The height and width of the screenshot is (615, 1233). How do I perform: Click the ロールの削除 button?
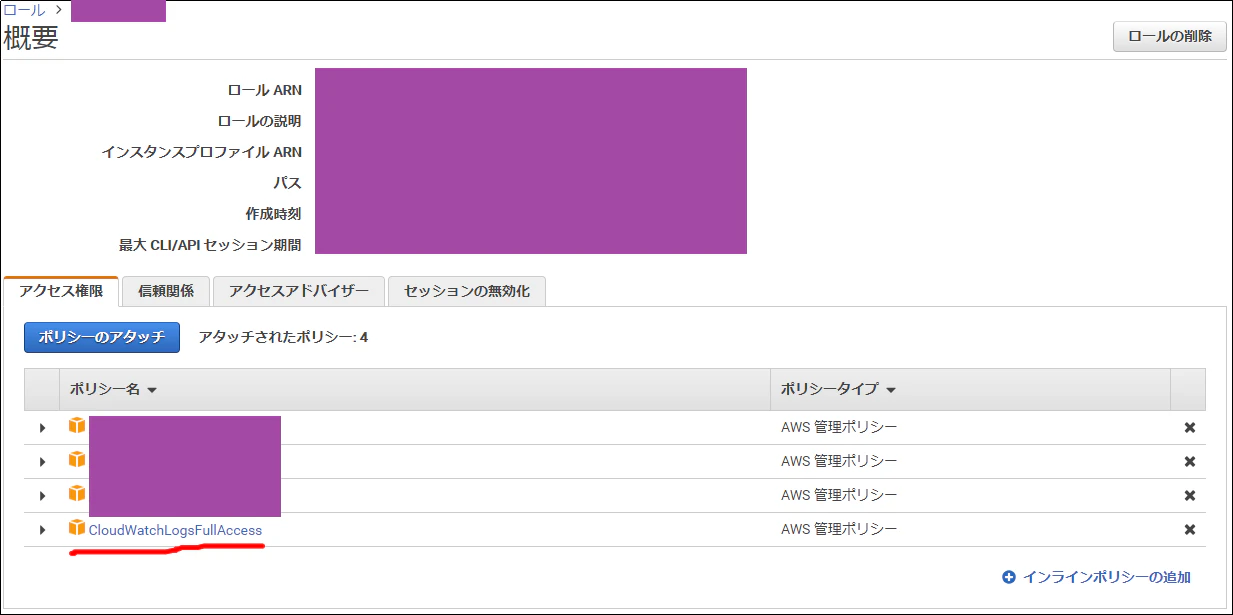1170,36
